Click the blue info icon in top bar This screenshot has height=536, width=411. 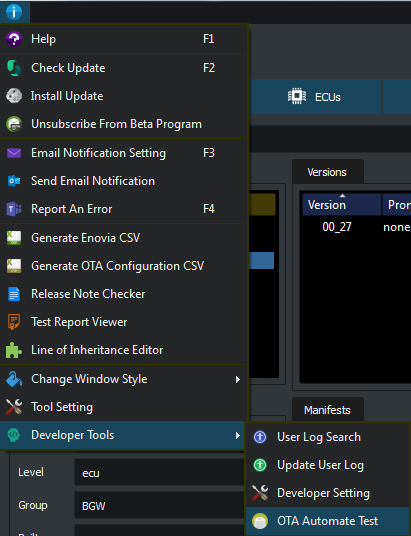14,12
